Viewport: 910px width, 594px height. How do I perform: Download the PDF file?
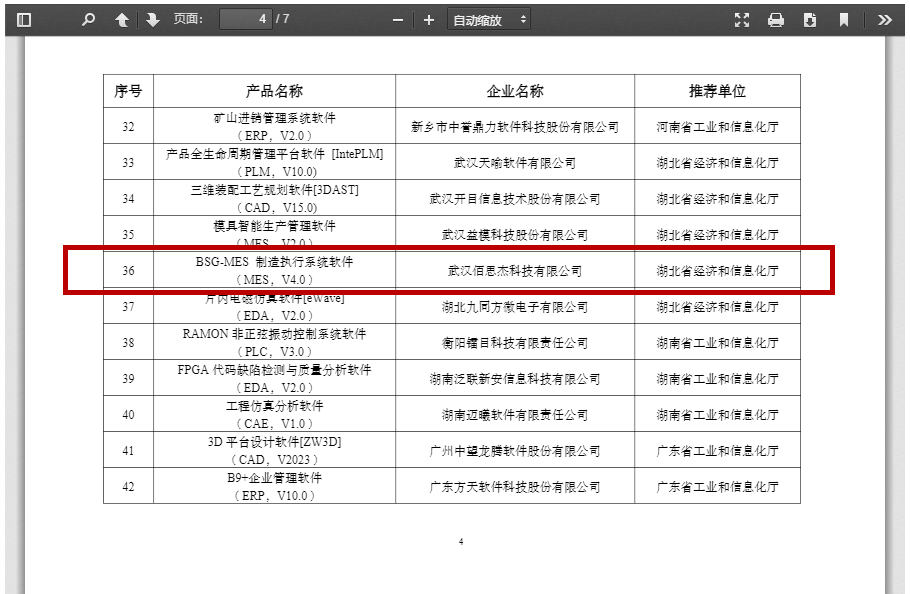pos(810,20)
